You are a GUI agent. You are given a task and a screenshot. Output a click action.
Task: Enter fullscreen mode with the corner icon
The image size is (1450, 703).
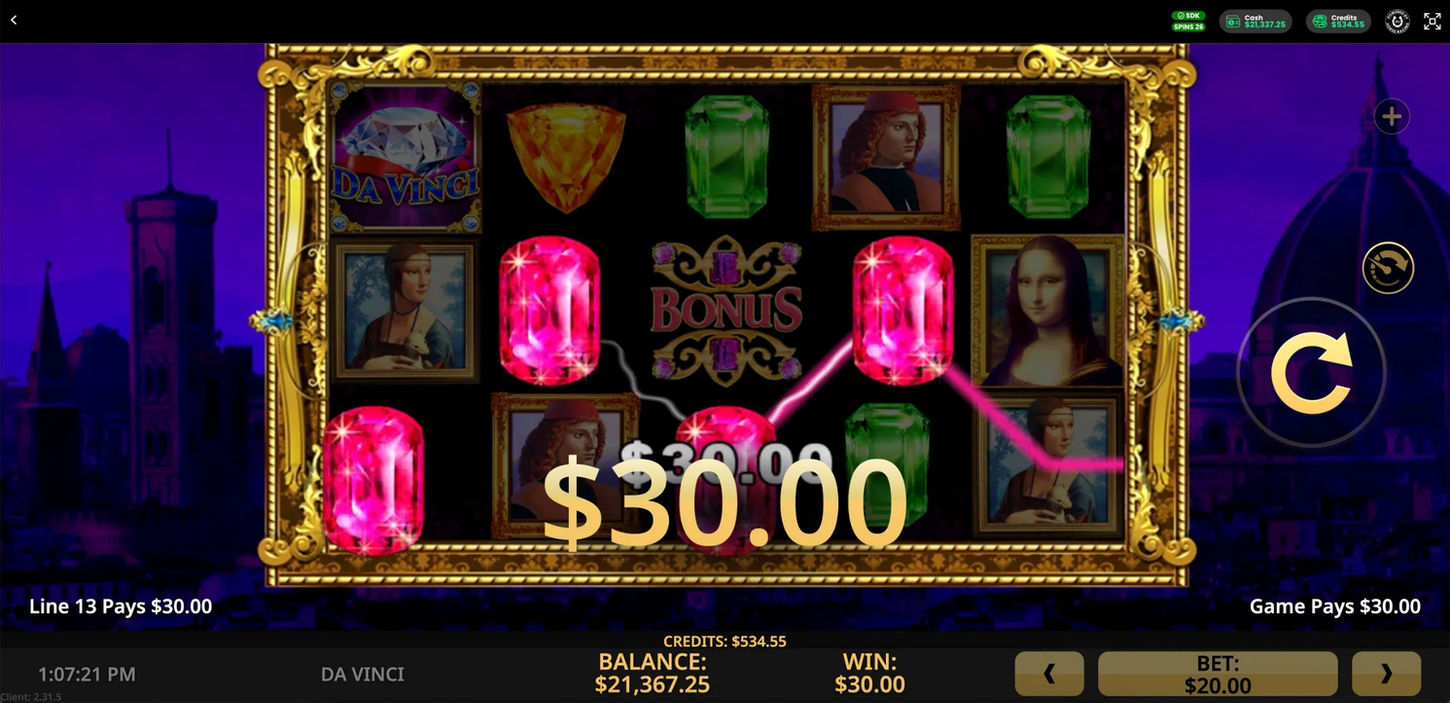1432,21
